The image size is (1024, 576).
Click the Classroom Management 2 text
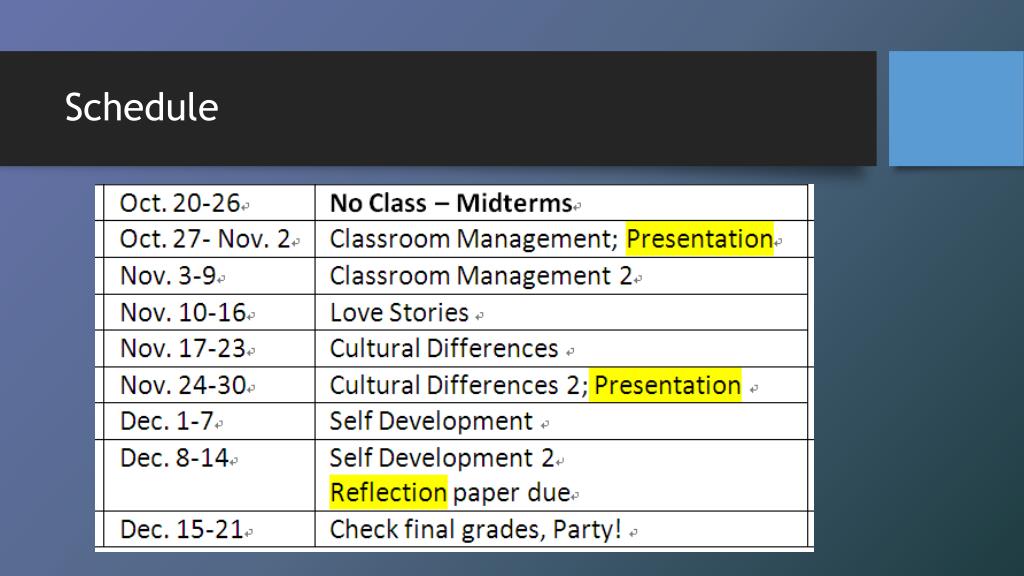tap(480, 276)
